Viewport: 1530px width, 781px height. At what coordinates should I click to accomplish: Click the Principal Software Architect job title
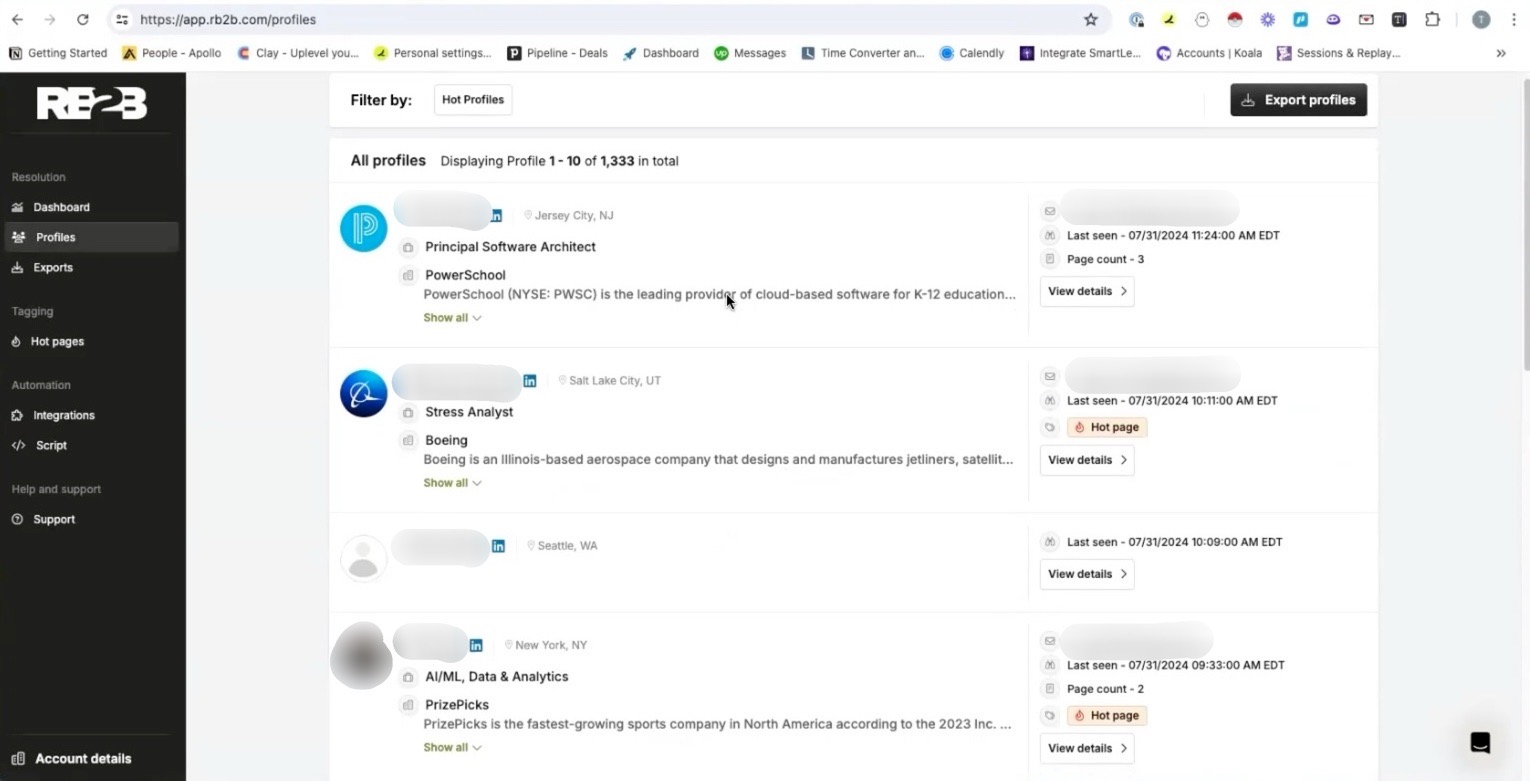510,247
